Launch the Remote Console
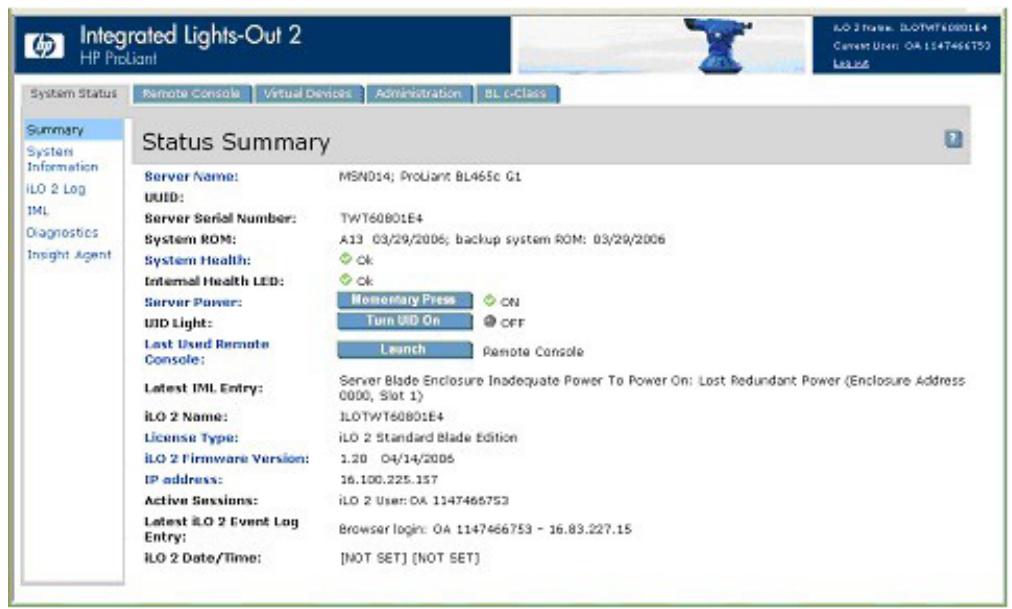The width and height of the screenshot is (1012, 609). pyautogui.click(x=404, y=350)
